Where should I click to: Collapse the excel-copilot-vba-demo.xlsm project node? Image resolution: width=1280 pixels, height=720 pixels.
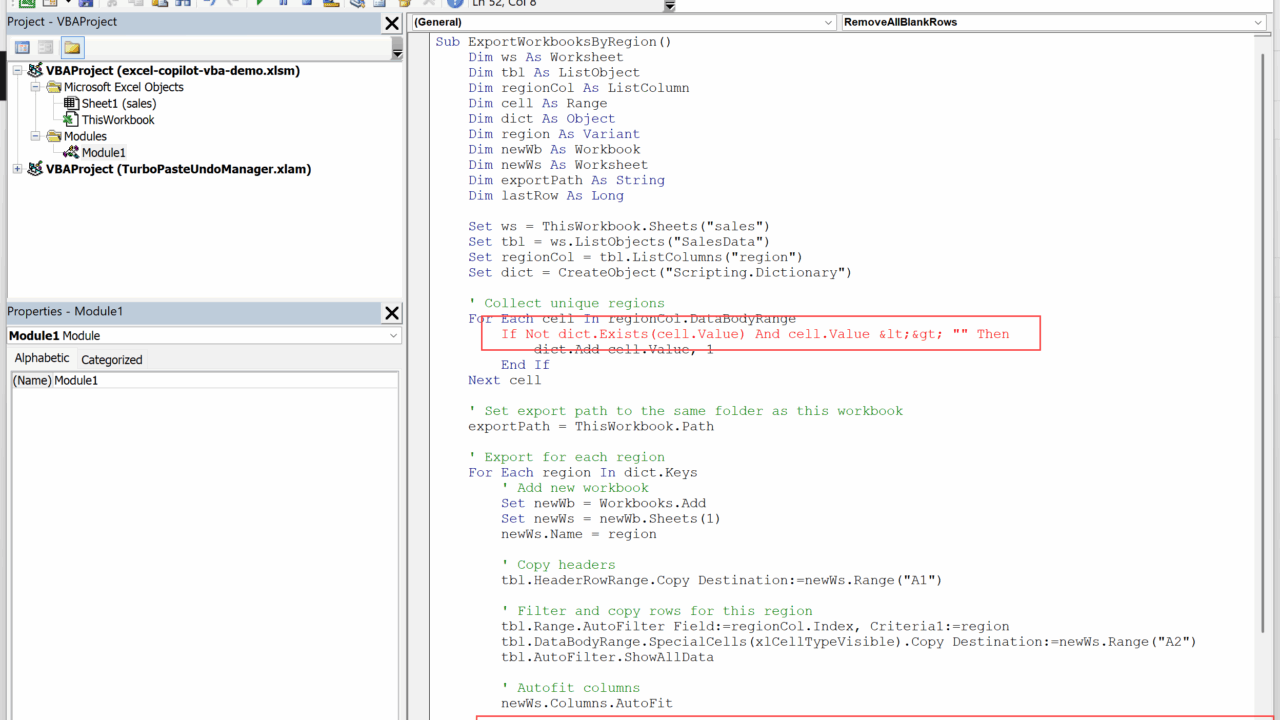click(x=17, y=71)
